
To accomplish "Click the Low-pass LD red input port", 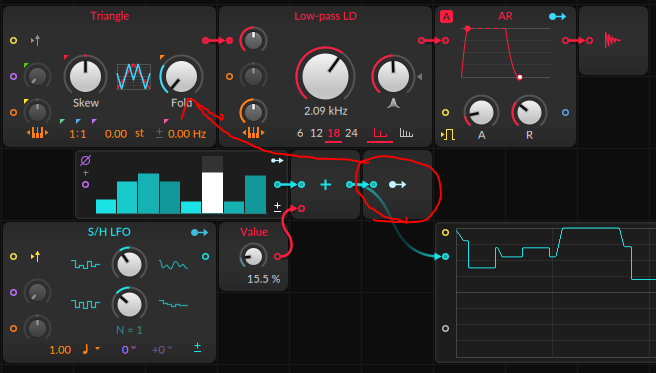I will 230,41.
